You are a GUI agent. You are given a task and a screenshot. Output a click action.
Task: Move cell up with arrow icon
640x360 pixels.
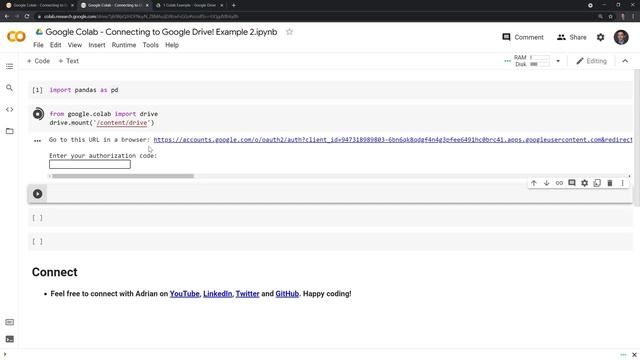point(533,183)
